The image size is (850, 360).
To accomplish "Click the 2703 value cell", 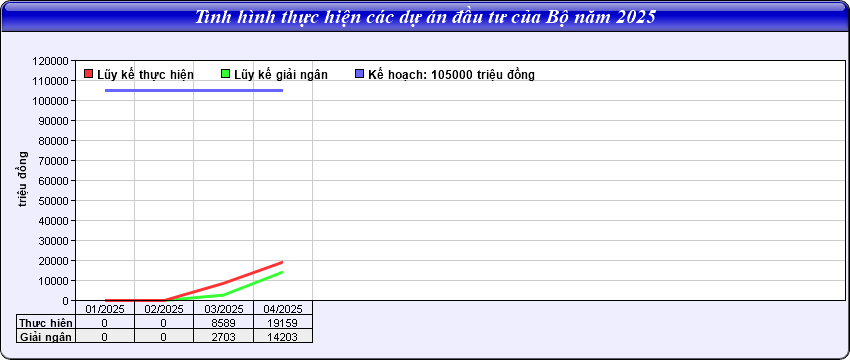I will [223, 336].
